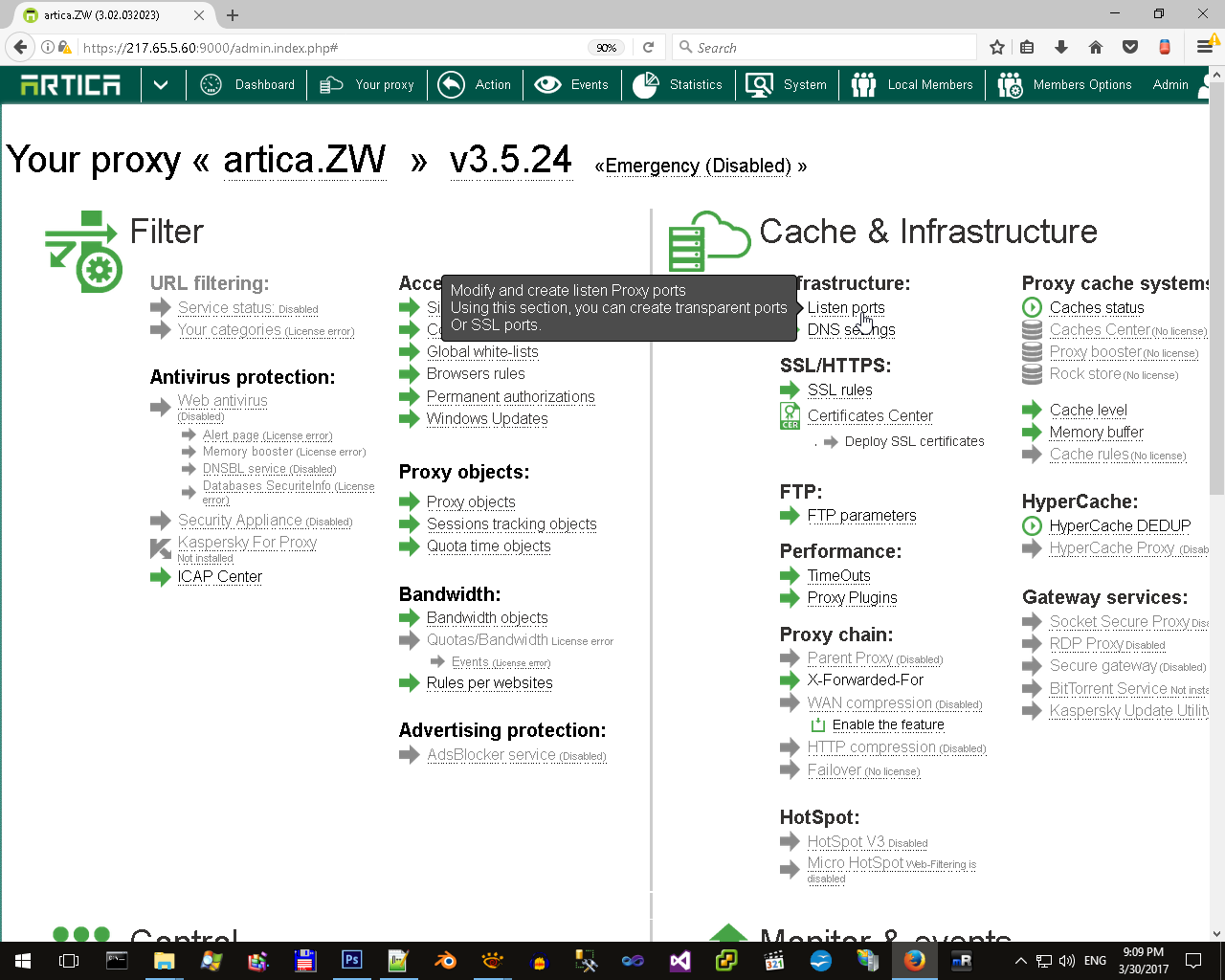
Task: Click the Action back-arrow icon
Action: pos(451,85)
